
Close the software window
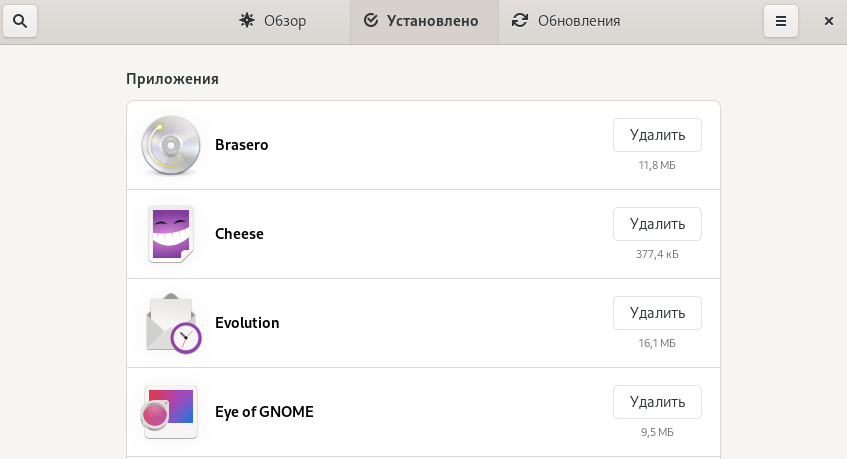(x=828, y=21)
